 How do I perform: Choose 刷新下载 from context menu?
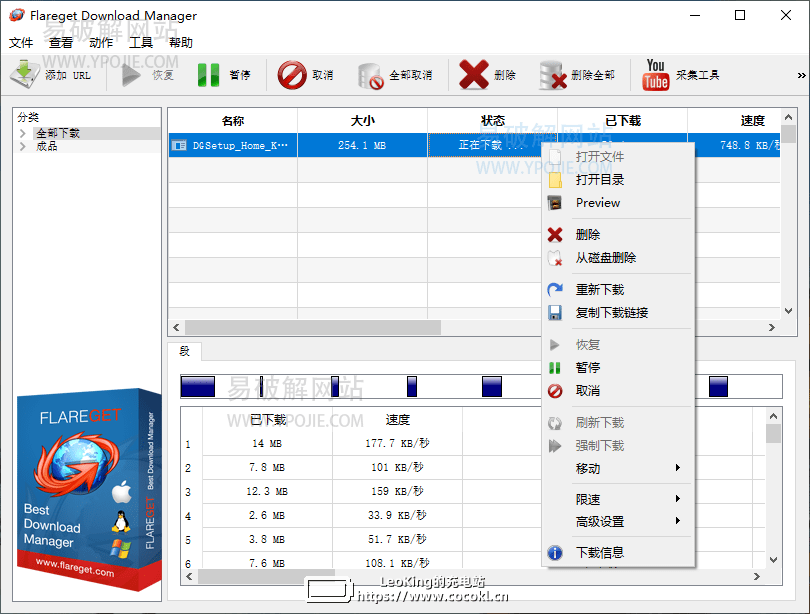point(600,423)
